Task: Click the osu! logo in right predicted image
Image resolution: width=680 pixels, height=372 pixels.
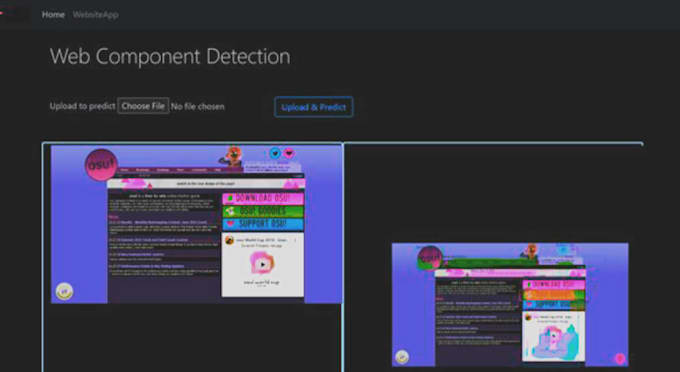Action: 430,258
